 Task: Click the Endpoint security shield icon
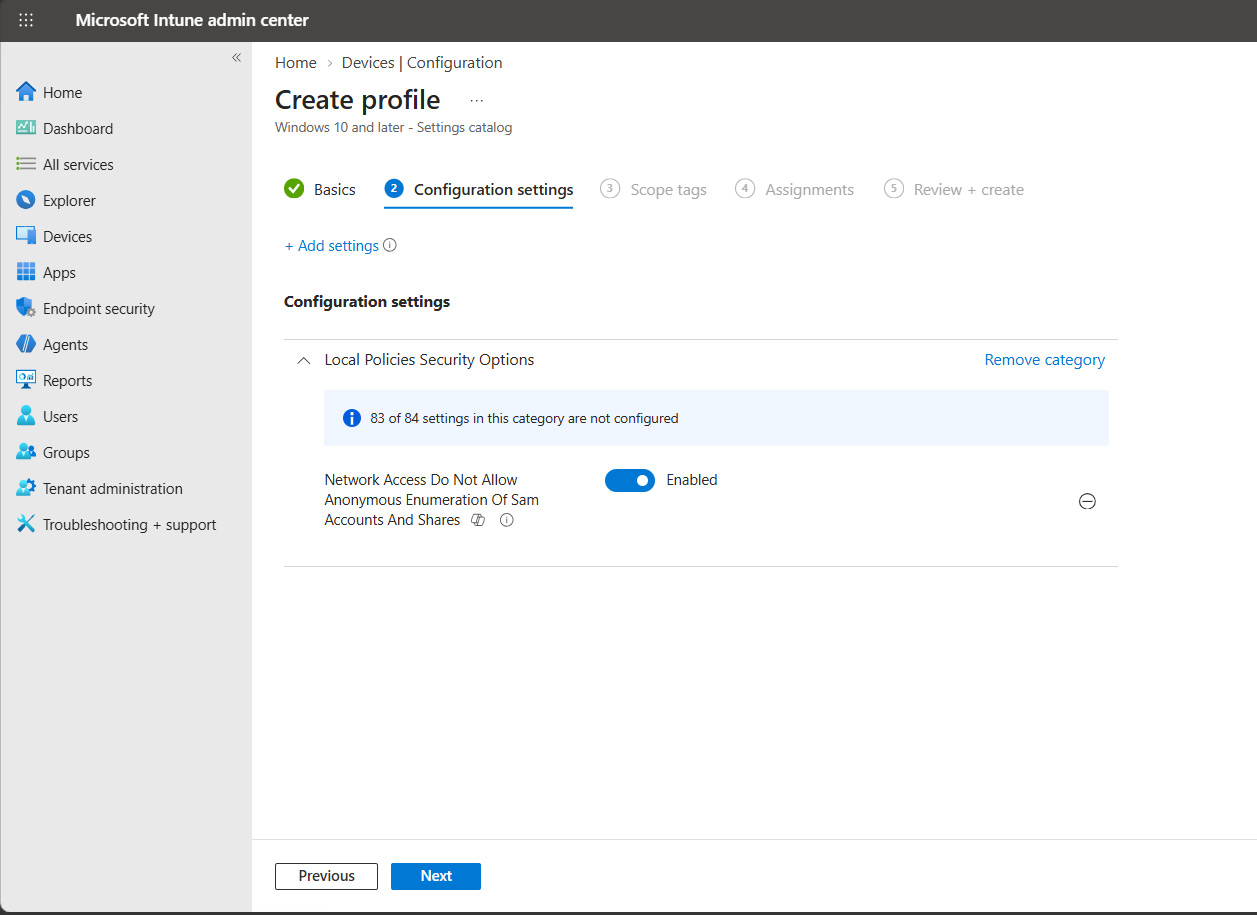[x=26, y=308]
